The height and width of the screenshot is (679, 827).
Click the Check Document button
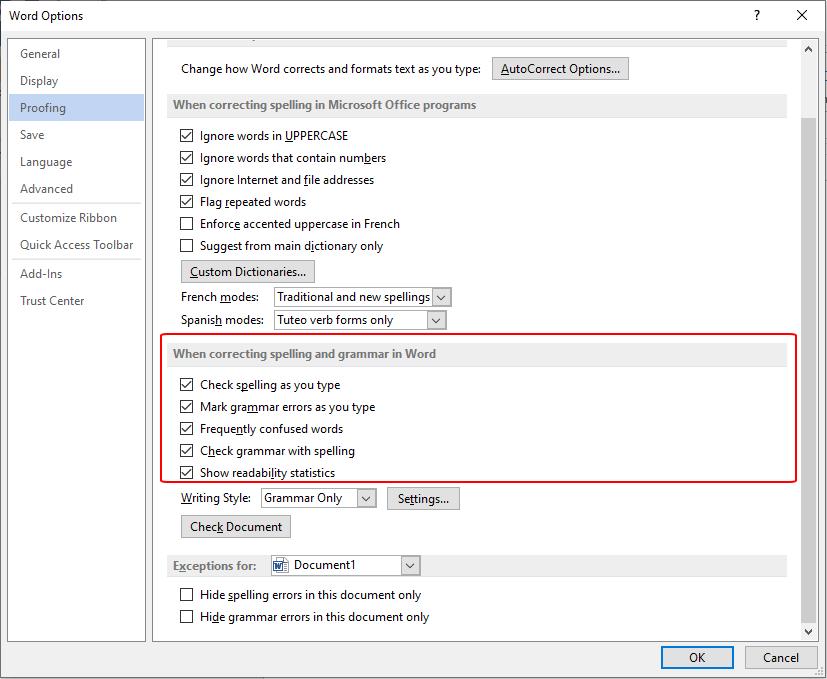(236, 527)
